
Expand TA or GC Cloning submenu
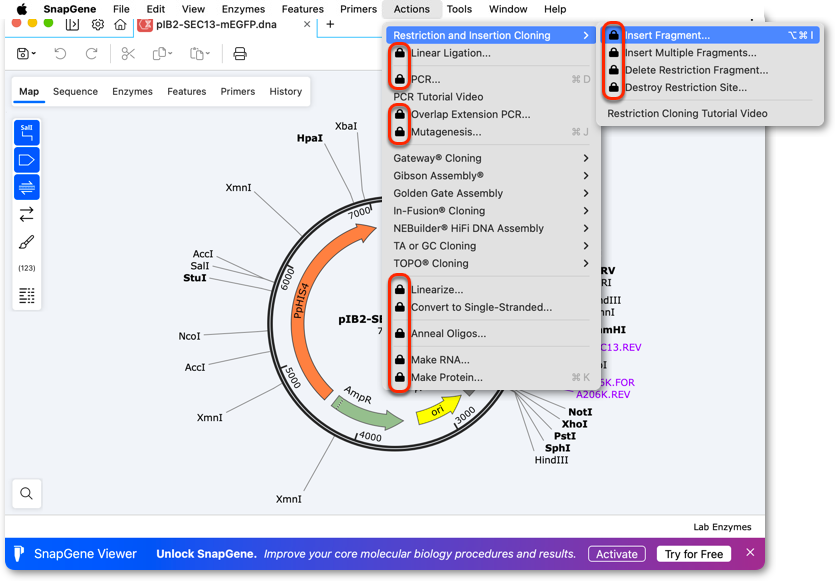[x=490, y=246]
